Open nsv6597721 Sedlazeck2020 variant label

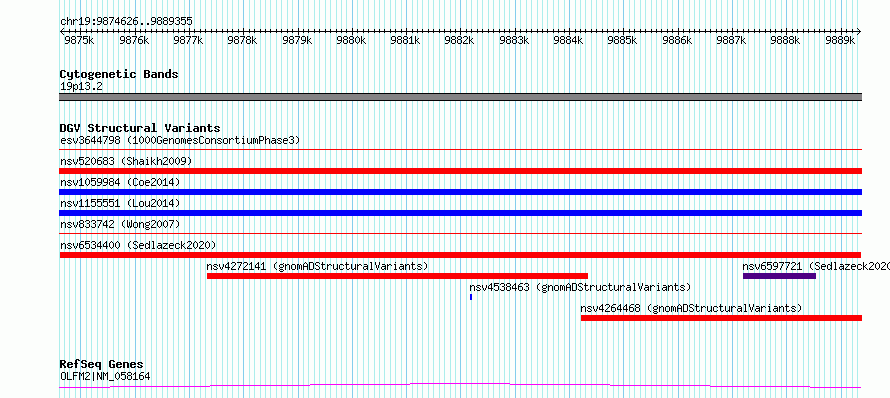[x=816, y=266]
